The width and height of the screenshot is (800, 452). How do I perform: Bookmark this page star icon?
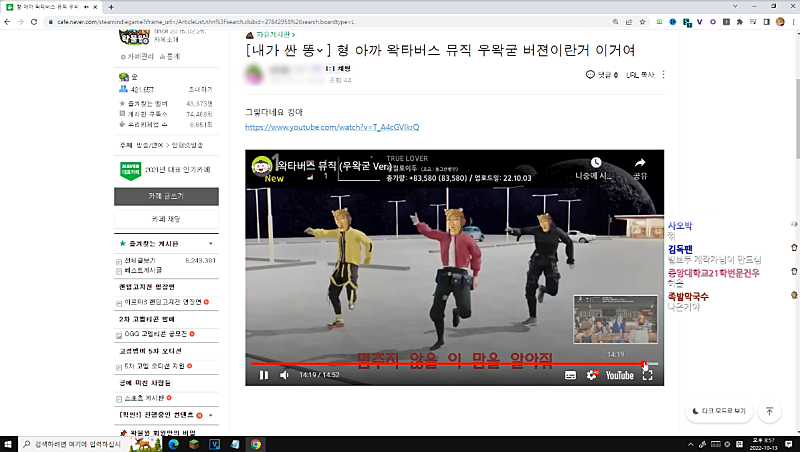[642, 22]
